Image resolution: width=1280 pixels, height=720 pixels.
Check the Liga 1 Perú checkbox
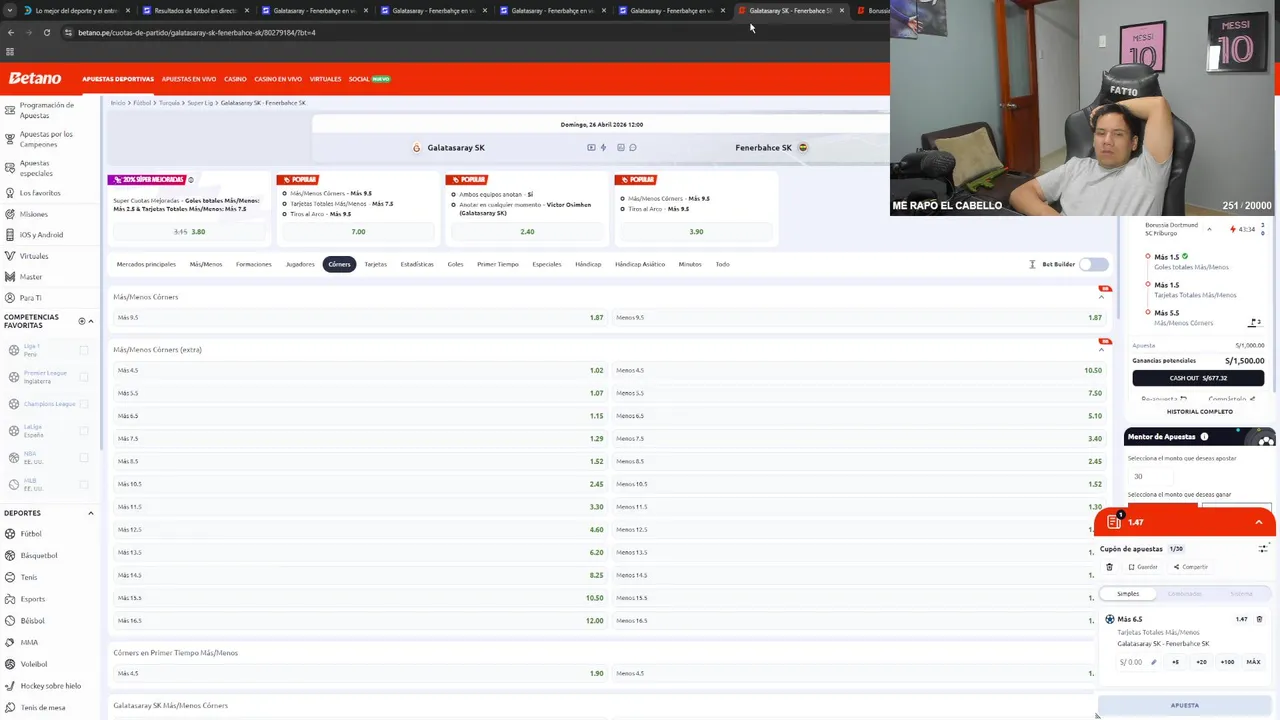[x=84, y=350]
